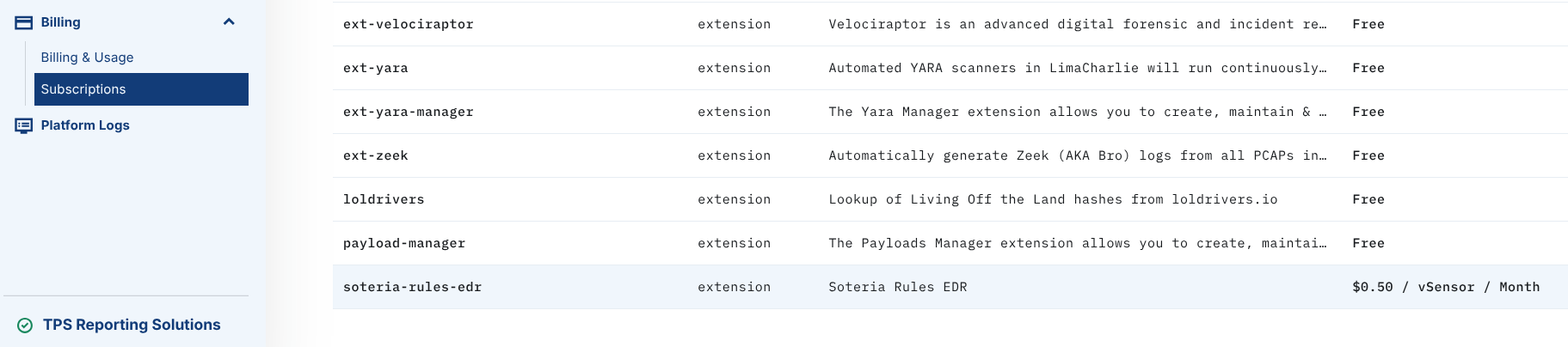
Task: Open Platform Logs section
Action: (85, 125)
